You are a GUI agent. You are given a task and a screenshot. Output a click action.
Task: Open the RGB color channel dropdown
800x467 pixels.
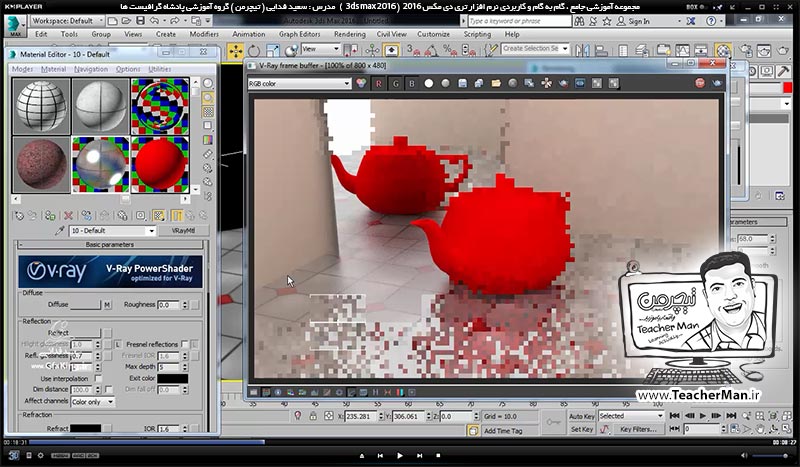299,84
